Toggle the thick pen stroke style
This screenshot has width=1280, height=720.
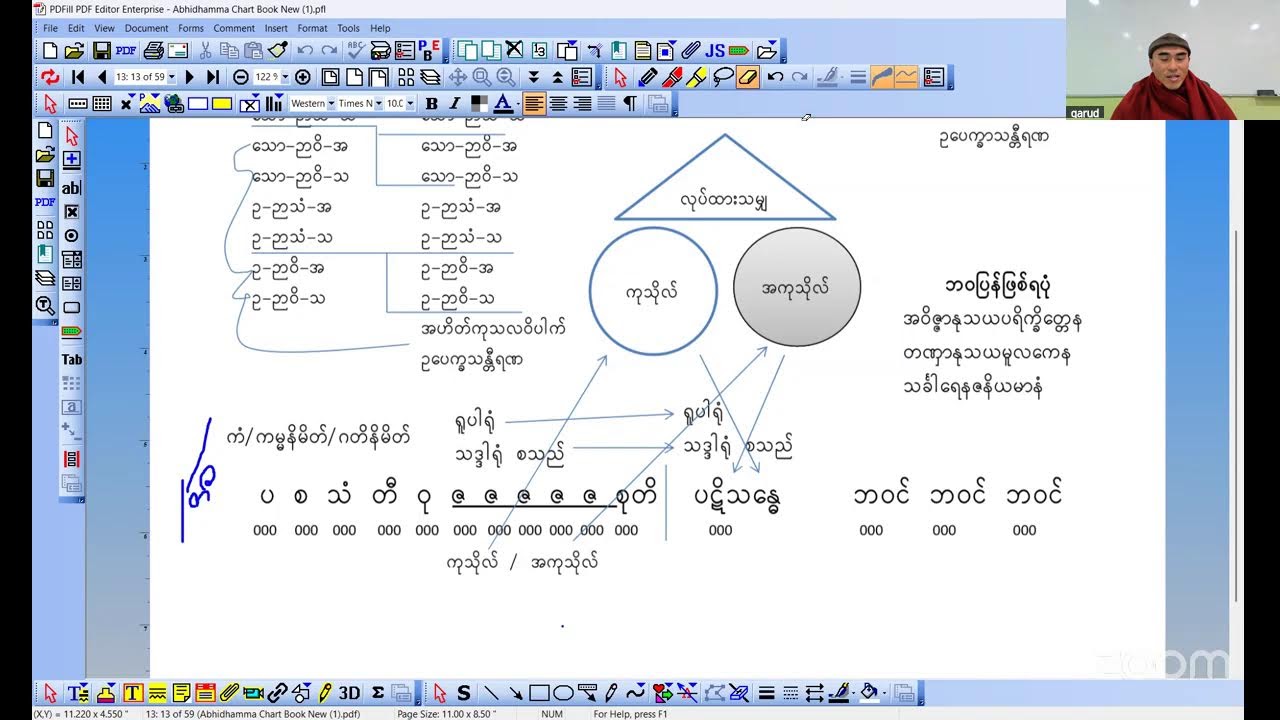882,77
